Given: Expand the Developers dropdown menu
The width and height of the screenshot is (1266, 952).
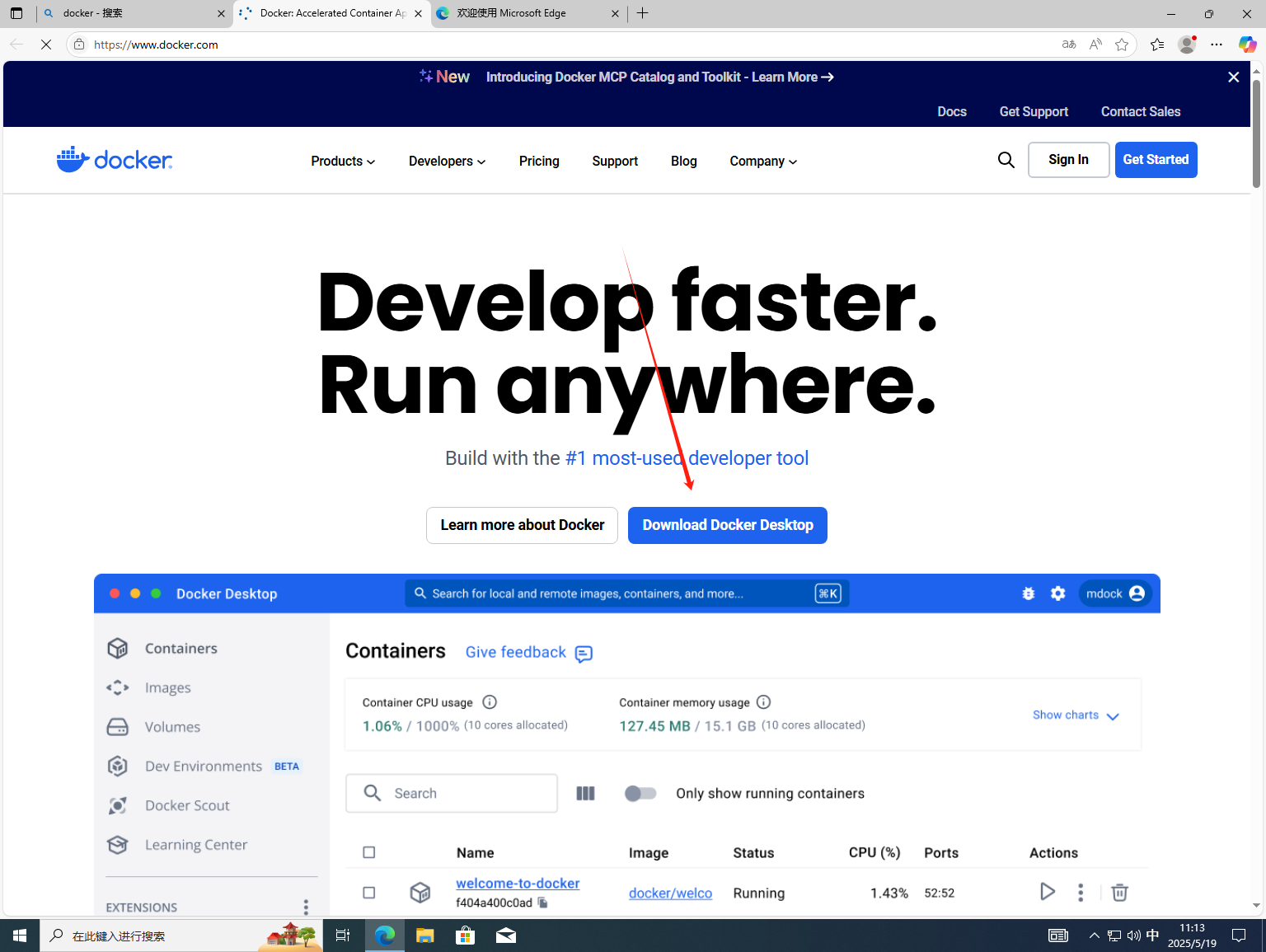Looking at the screenshot, I should [x=448, y=161].
